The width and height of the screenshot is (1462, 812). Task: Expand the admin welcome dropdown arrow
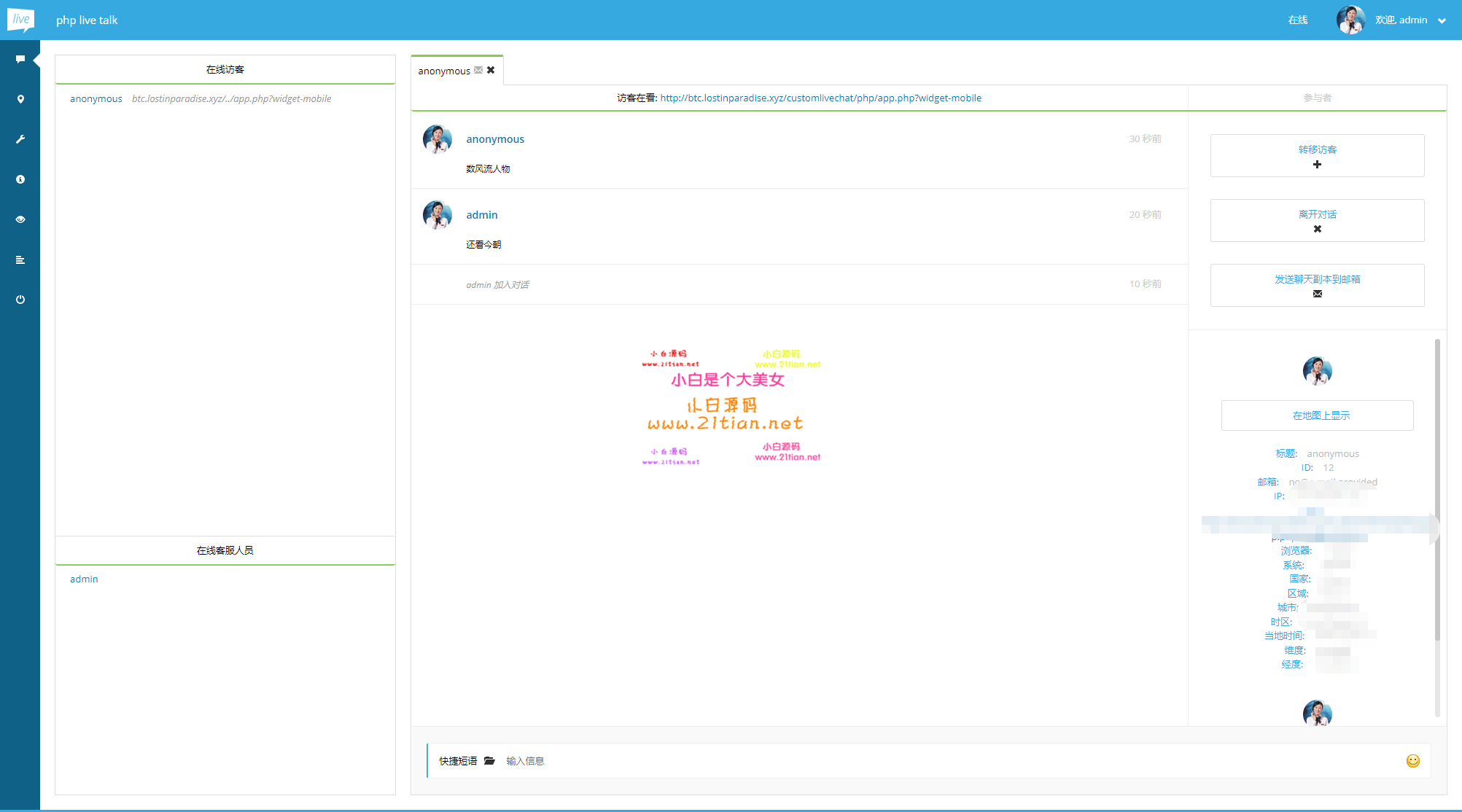[x=1442, y=20]
